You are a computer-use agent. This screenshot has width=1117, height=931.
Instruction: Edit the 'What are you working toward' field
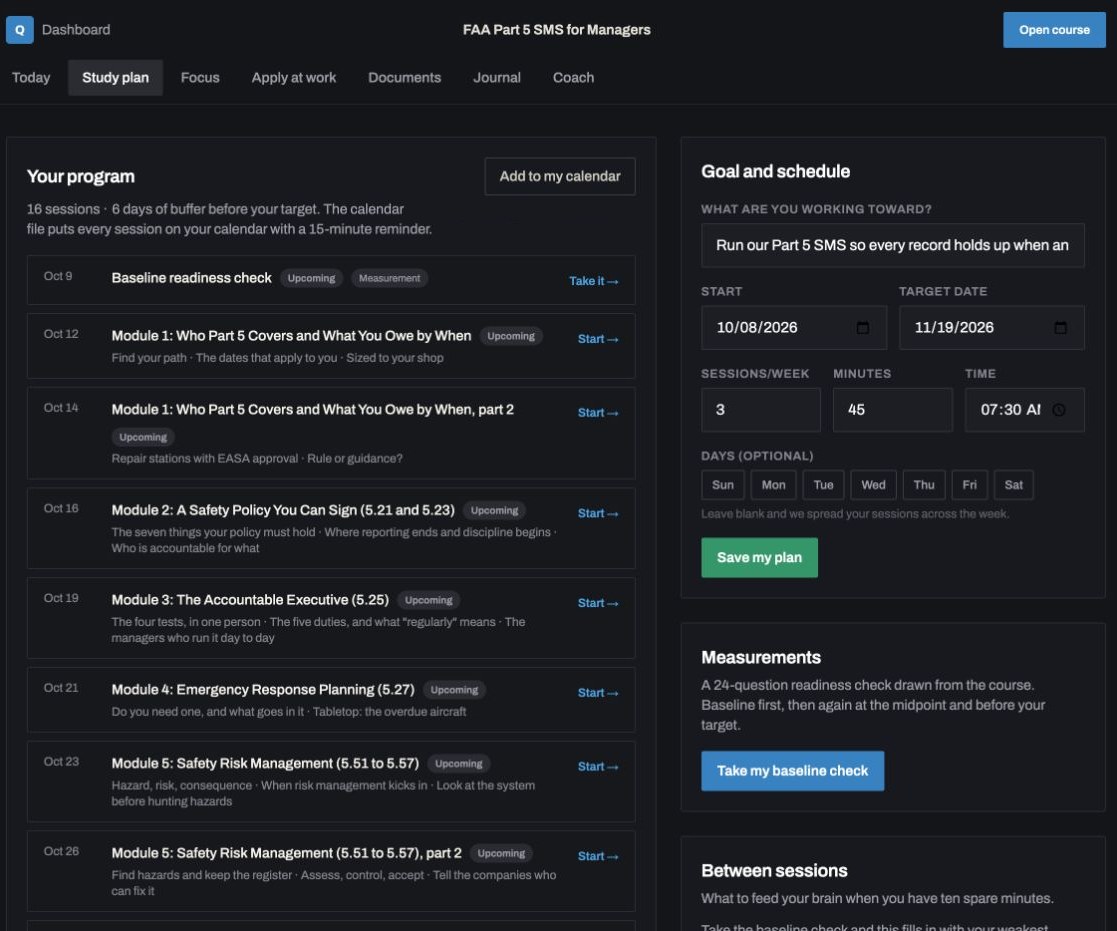(x=893, y=246)
